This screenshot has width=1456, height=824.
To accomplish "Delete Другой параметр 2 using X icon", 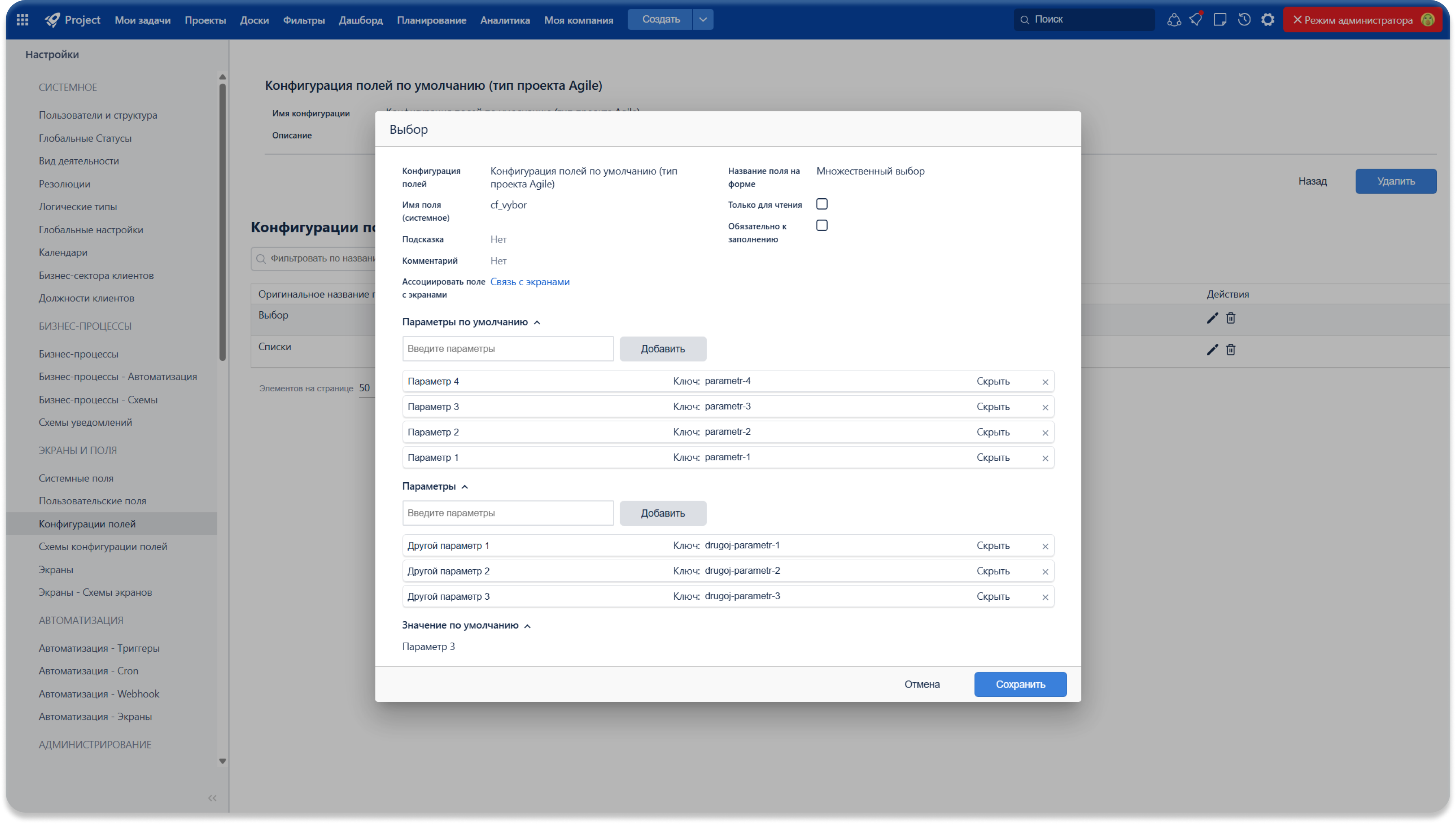I will click(x=1045, y=572).
